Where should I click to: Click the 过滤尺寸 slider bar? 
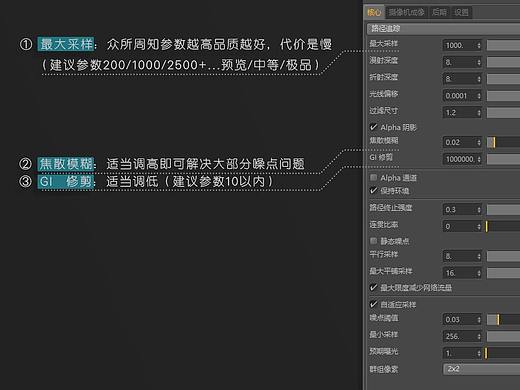click(503, 113)
